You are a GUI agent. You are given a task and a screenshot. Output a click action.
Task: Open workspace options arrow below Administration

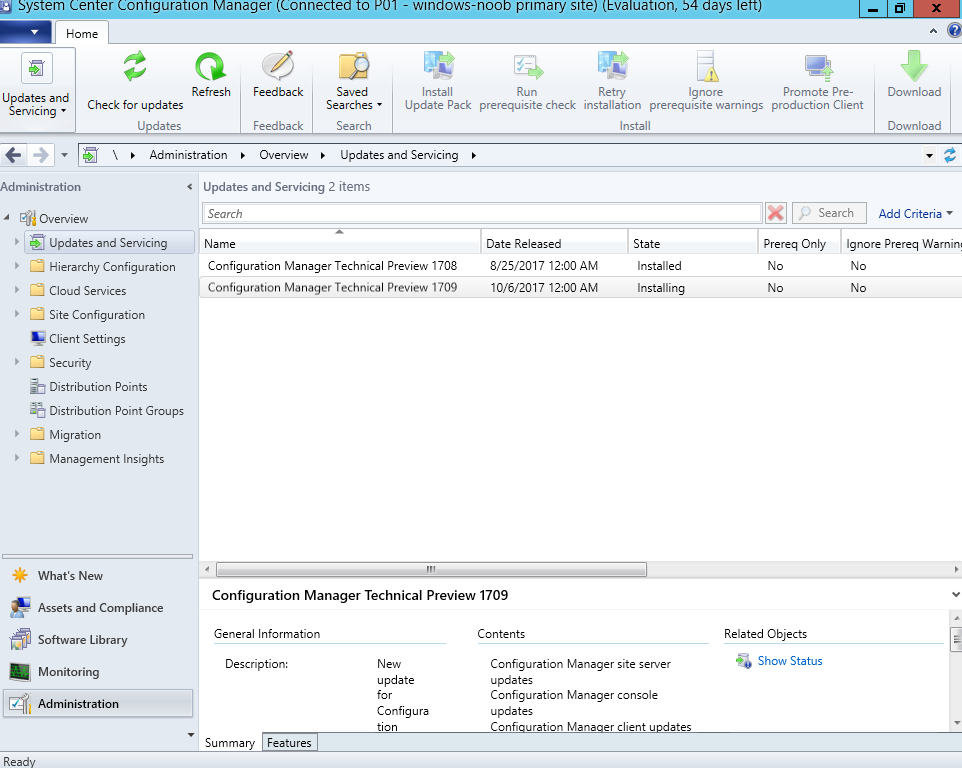190,735
